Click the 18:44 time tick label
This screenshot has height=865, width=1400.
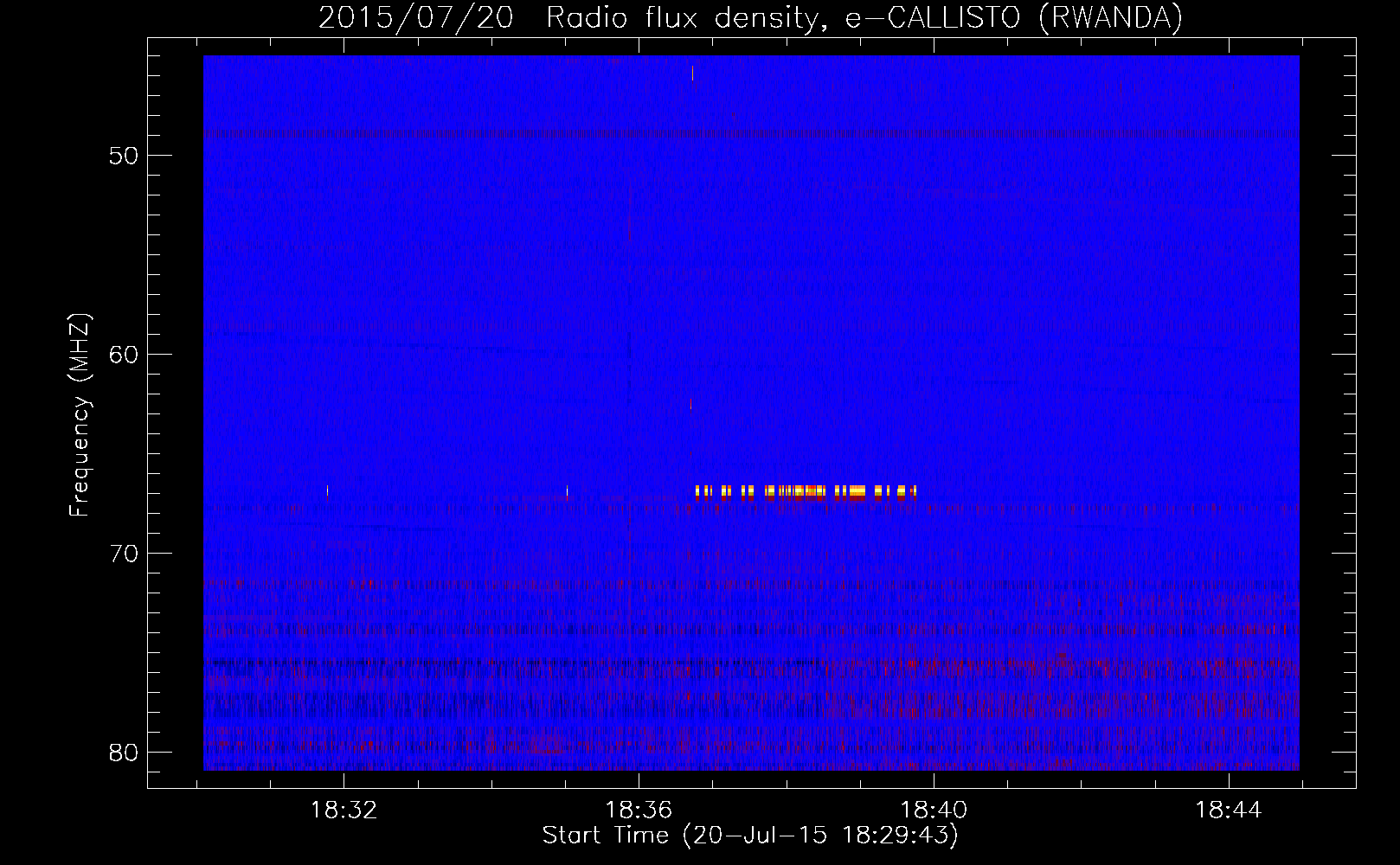coord(1229,811)
